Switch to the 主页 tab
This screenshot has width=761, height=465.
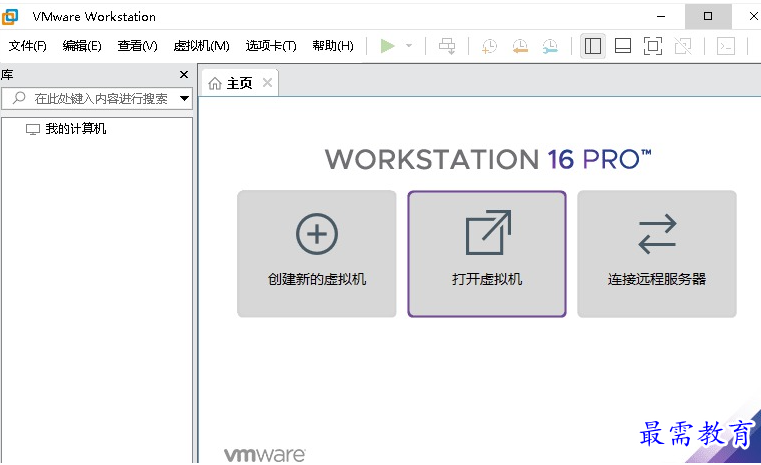pos(239,83)
